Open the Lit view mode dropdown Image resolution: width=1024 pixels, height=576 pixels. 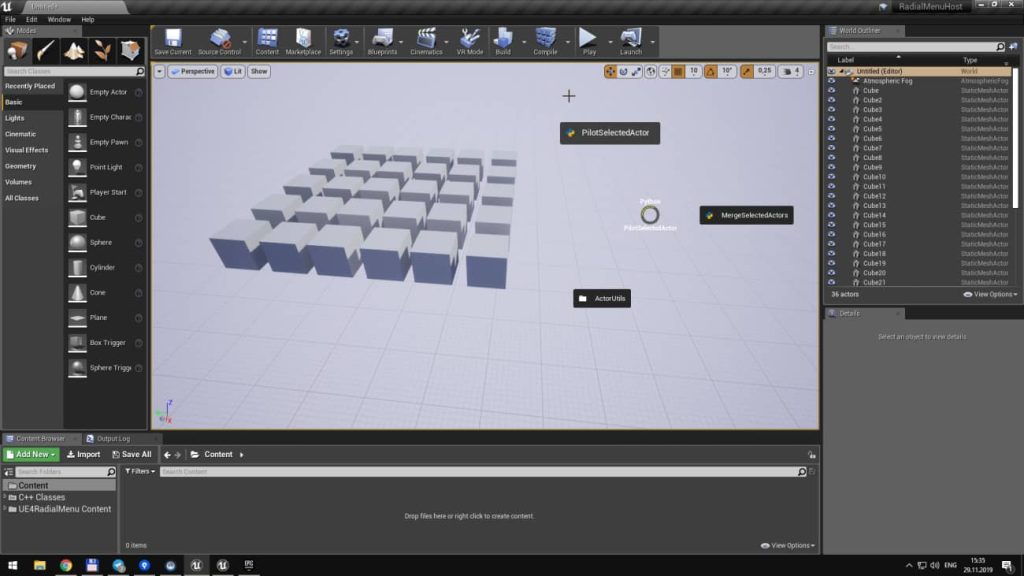tap(233, 71)
